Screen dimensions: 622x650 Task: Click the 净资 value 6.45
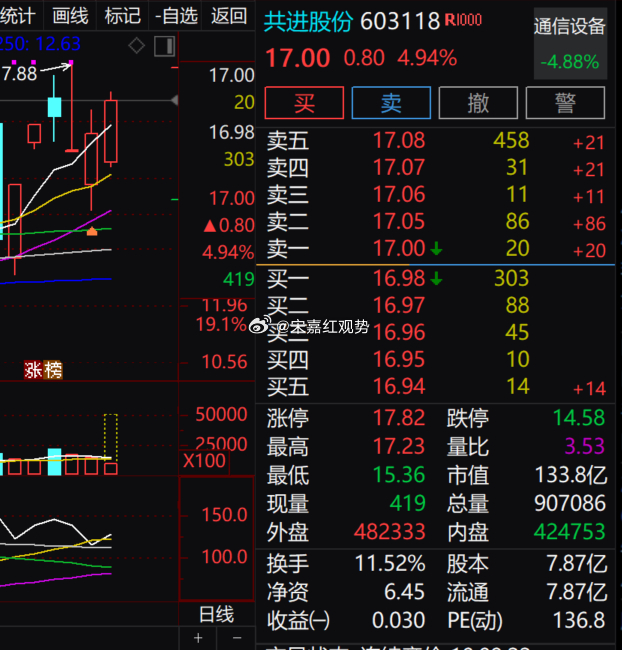[404, 592]
